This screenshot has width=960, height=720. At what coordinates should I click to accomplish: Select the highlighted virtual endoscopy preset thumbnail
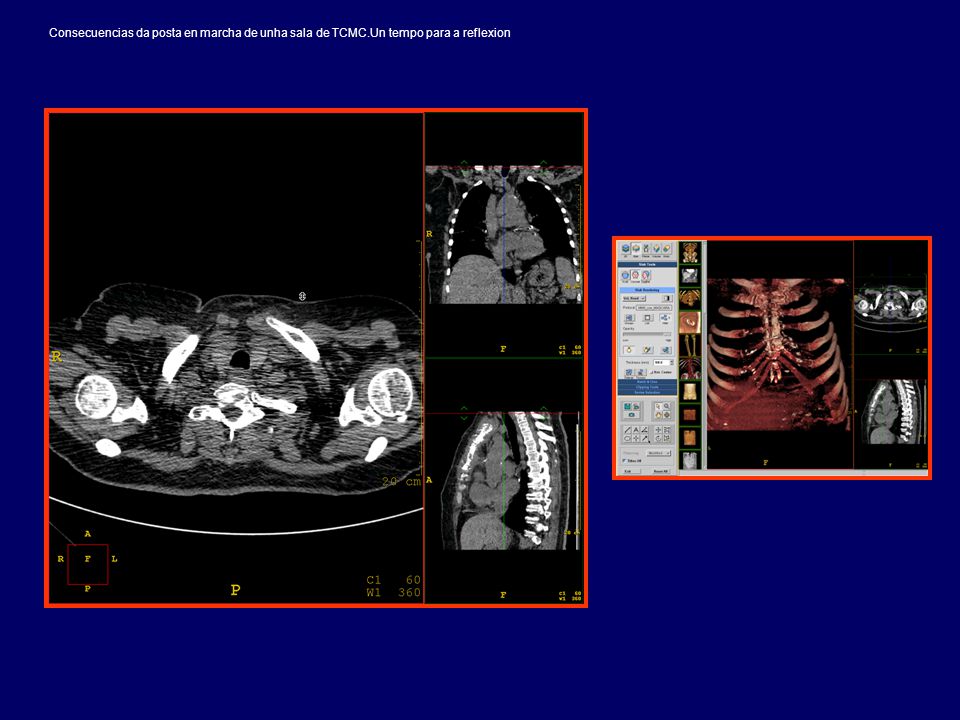[690, 323]
